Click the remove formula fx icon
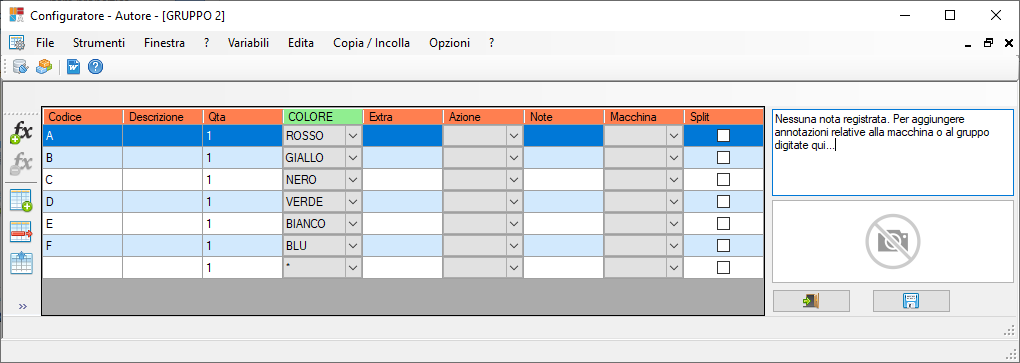 21,165
